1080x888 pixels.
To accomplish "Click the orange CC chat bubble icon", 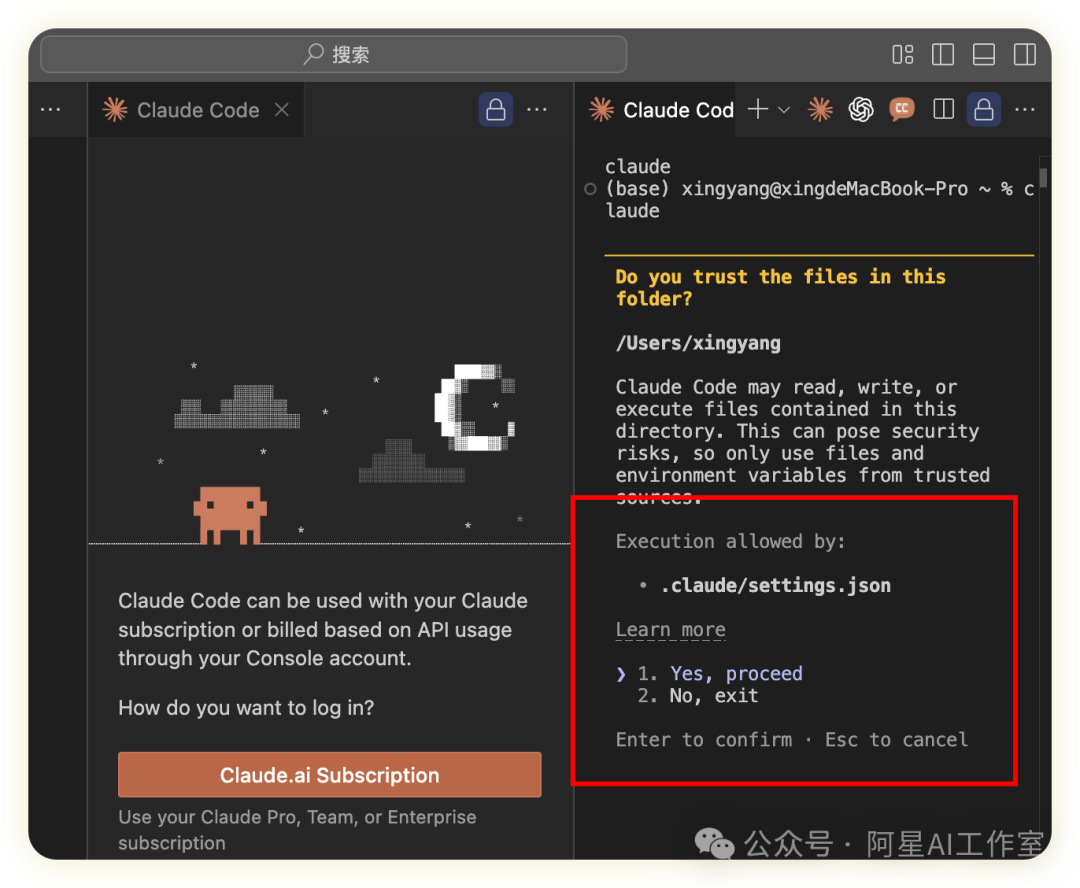I will [902, 110].
